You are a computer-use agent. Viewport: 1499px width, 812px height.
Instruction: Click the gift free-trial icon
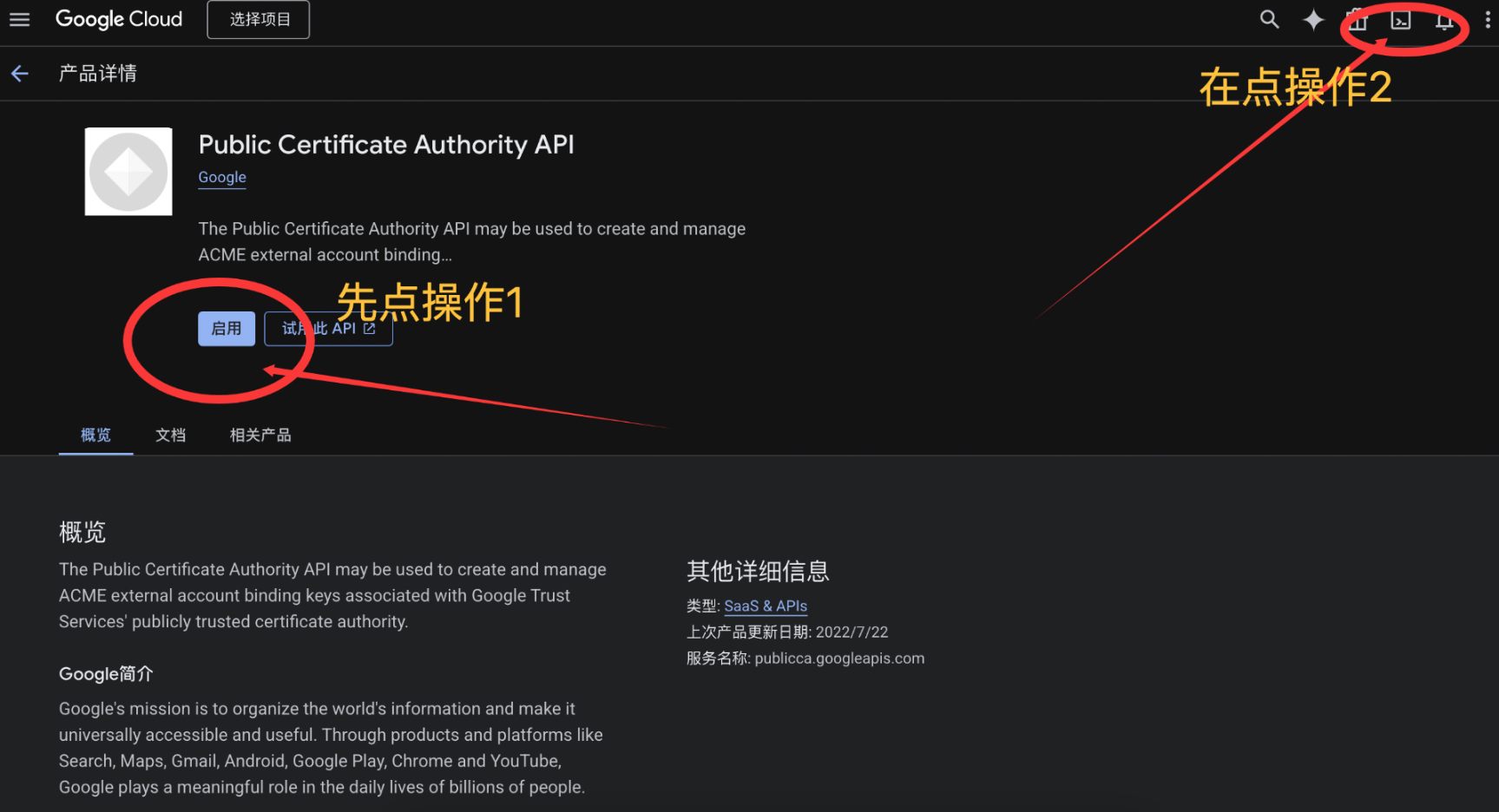tap(1358, 21)
